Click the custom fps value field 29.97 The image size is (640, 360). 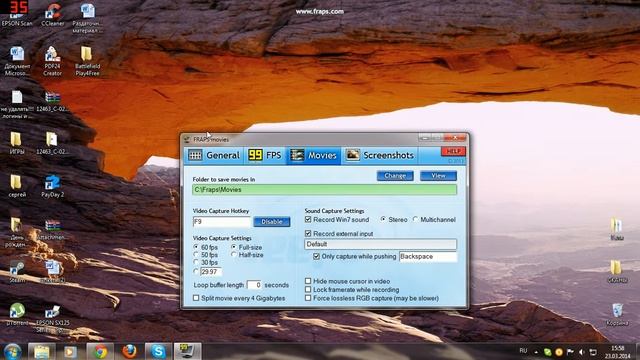pos(211,271)
